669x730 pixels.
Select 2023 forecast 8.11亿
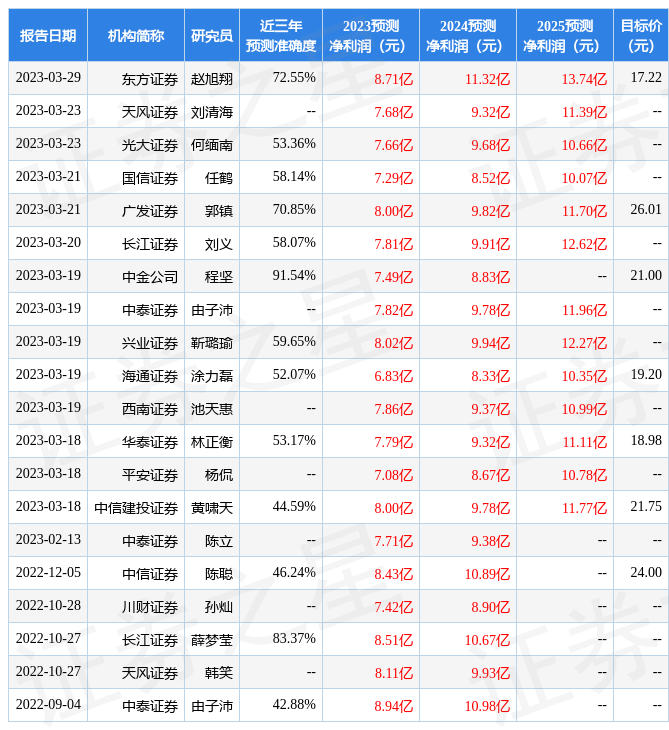pyautogui.click(x=393, y=673)
